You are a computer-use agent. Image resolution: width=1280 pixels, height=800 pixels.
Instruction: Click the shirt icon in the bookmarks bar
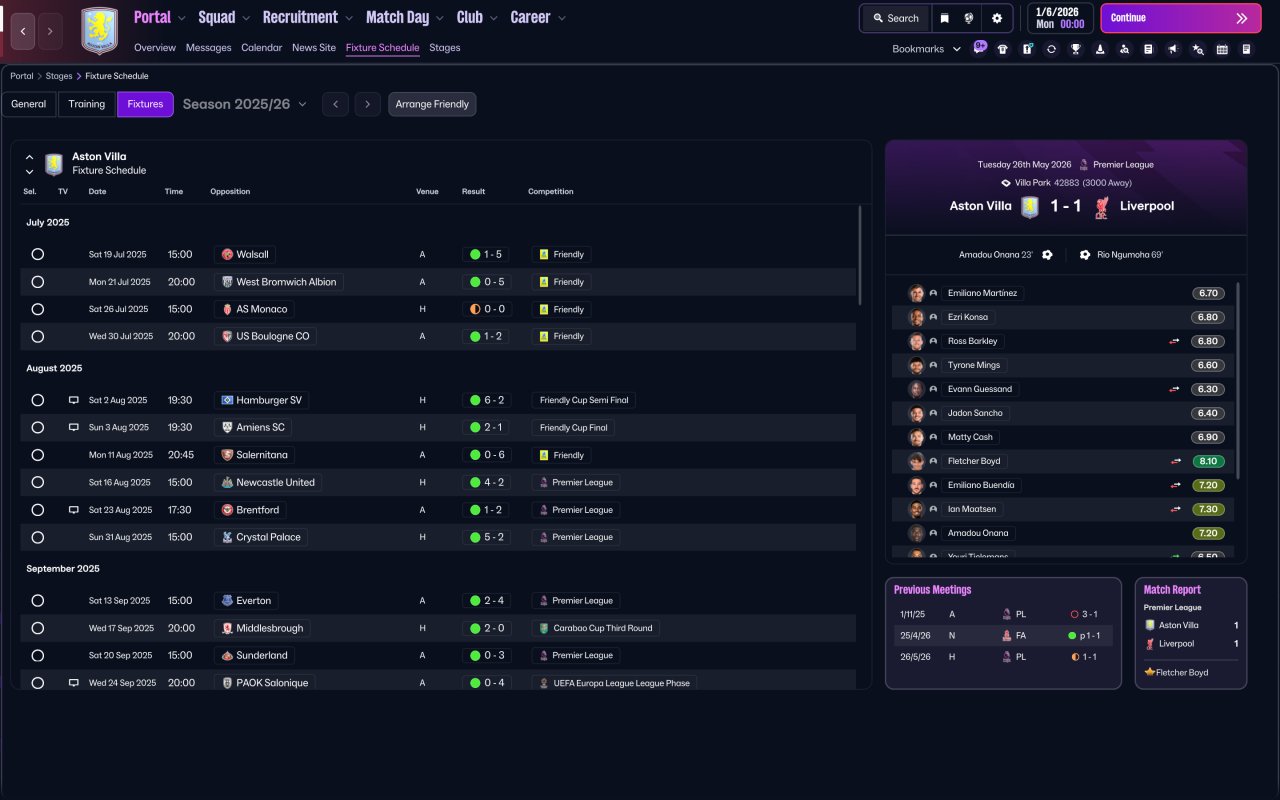click(x=1002, y=49)
